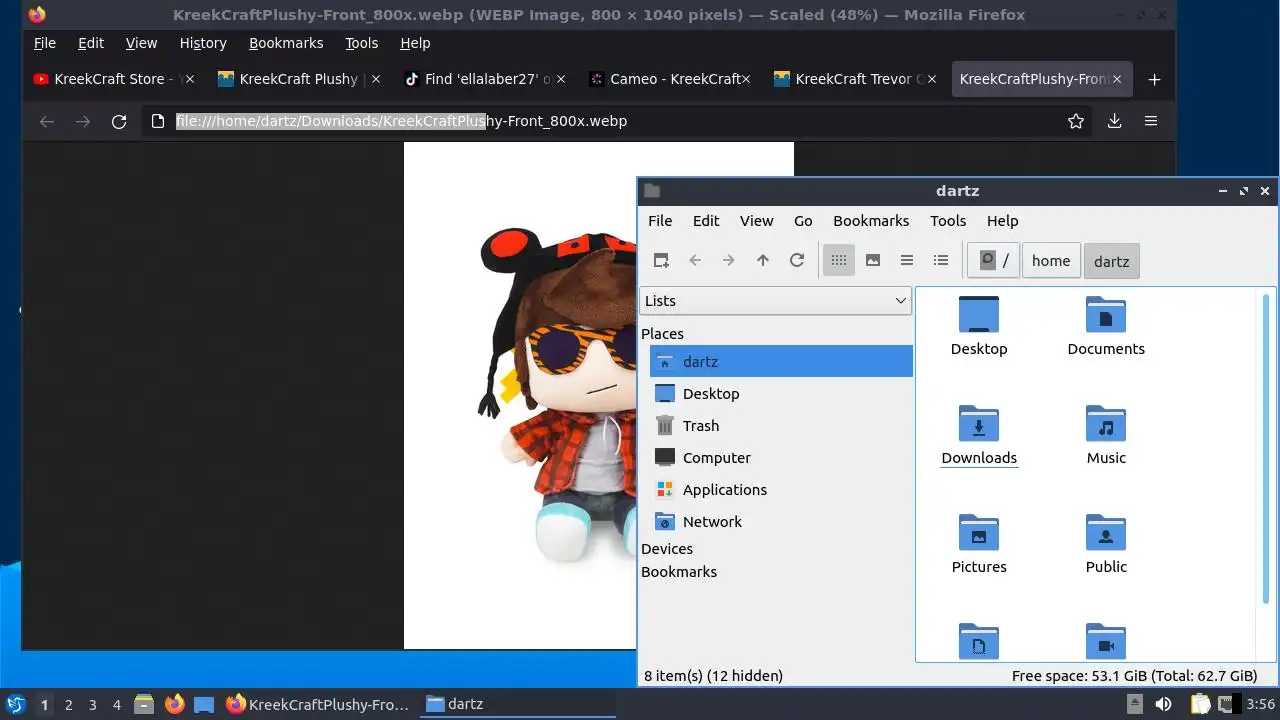Viewport: 1280px width, 720px height.
Task: Switch to workspace 2 on taskbar
Action: point(68,704)
